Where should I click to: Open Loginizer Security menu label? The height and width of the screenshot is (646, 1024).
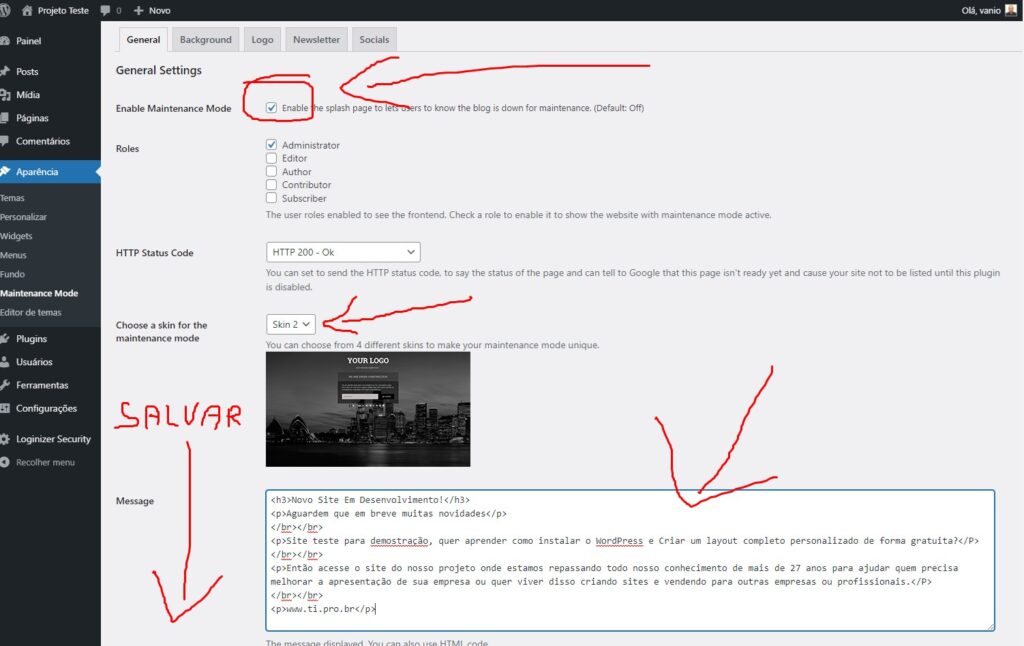coord(54,439)
